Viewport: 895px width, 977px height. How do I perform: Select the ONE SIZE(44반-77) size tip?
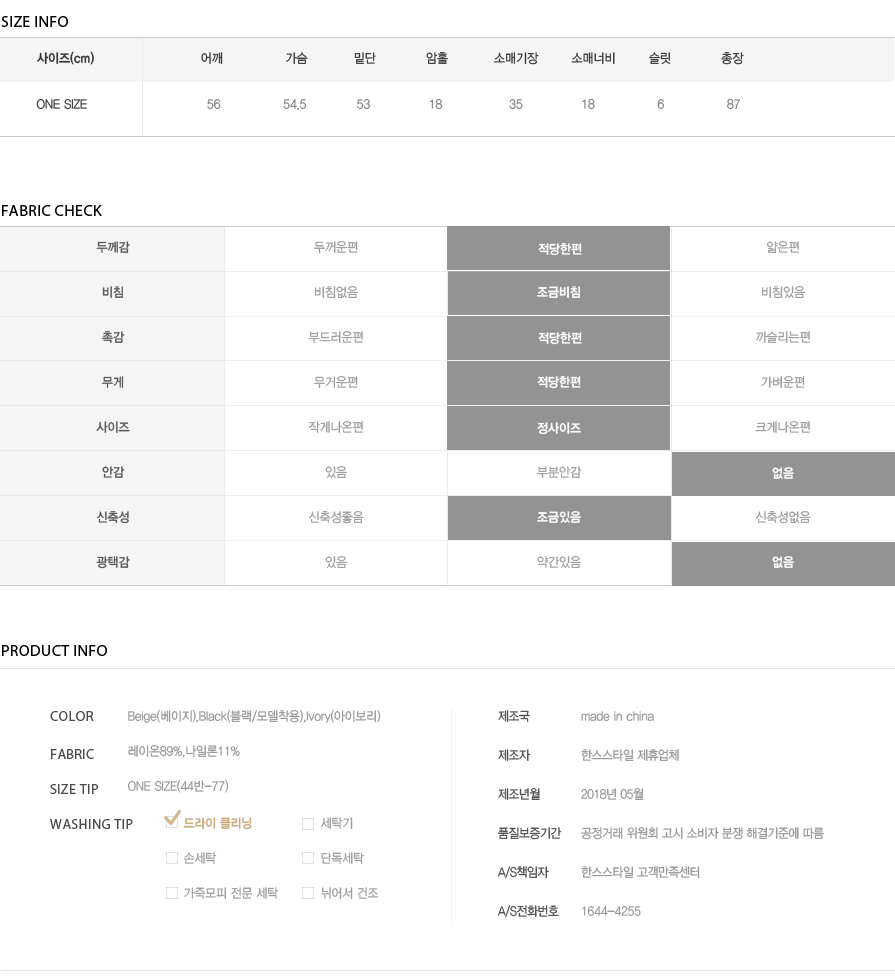click(x=178, y=786)
